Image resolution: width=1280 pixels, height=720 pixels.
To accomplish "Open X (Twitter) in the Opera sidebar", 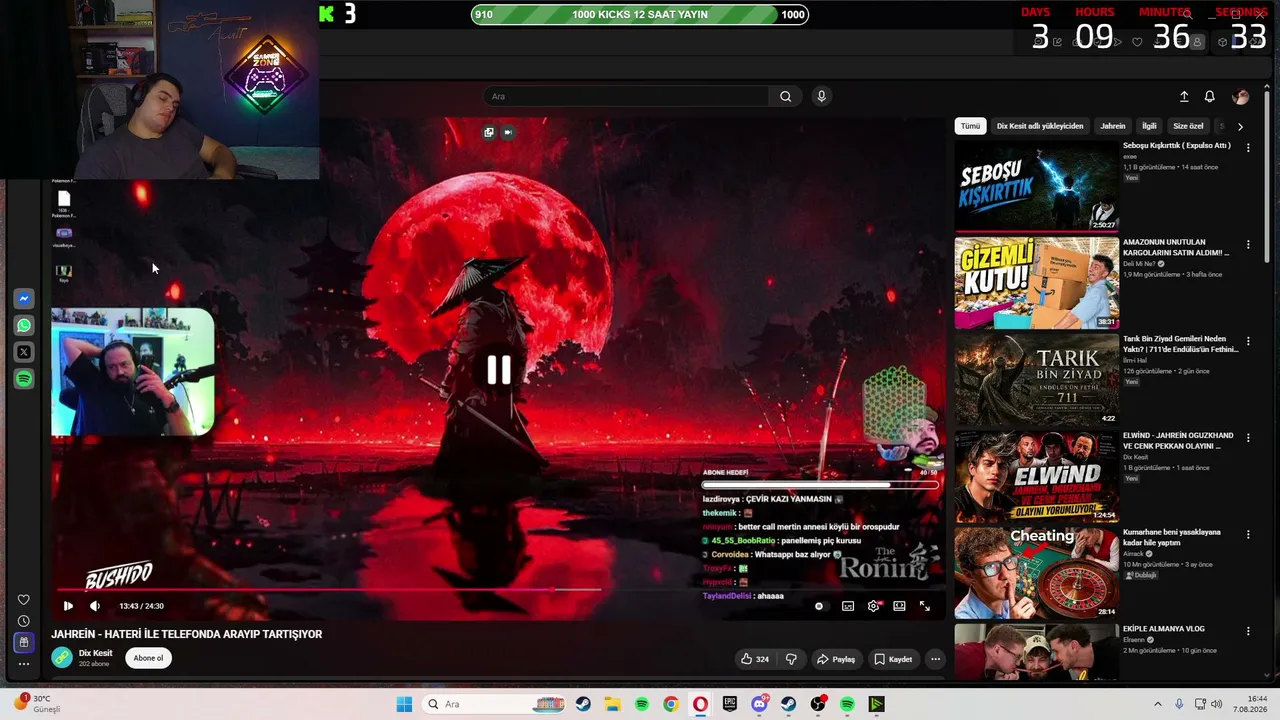I will tap(24, 352).
